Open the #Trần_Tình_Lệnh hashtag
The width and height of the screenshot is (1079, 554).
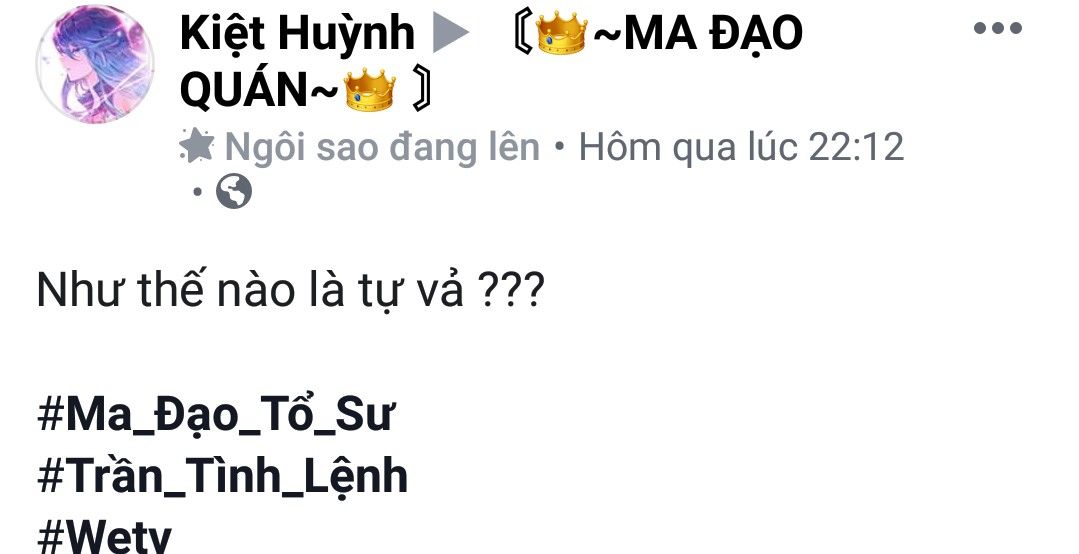click(222, 477)
